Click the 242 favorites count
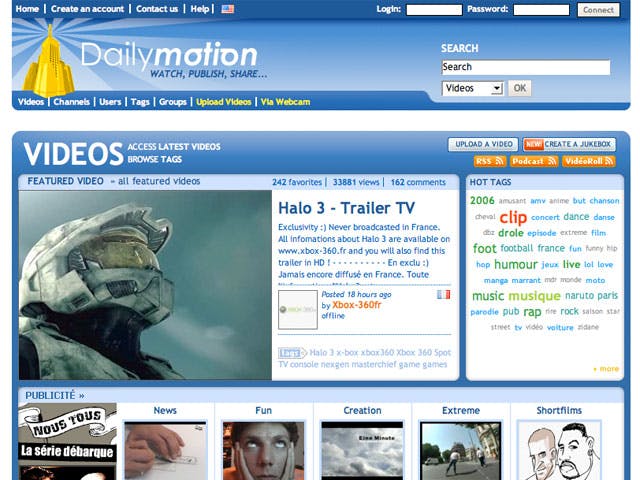 (297, 182)
